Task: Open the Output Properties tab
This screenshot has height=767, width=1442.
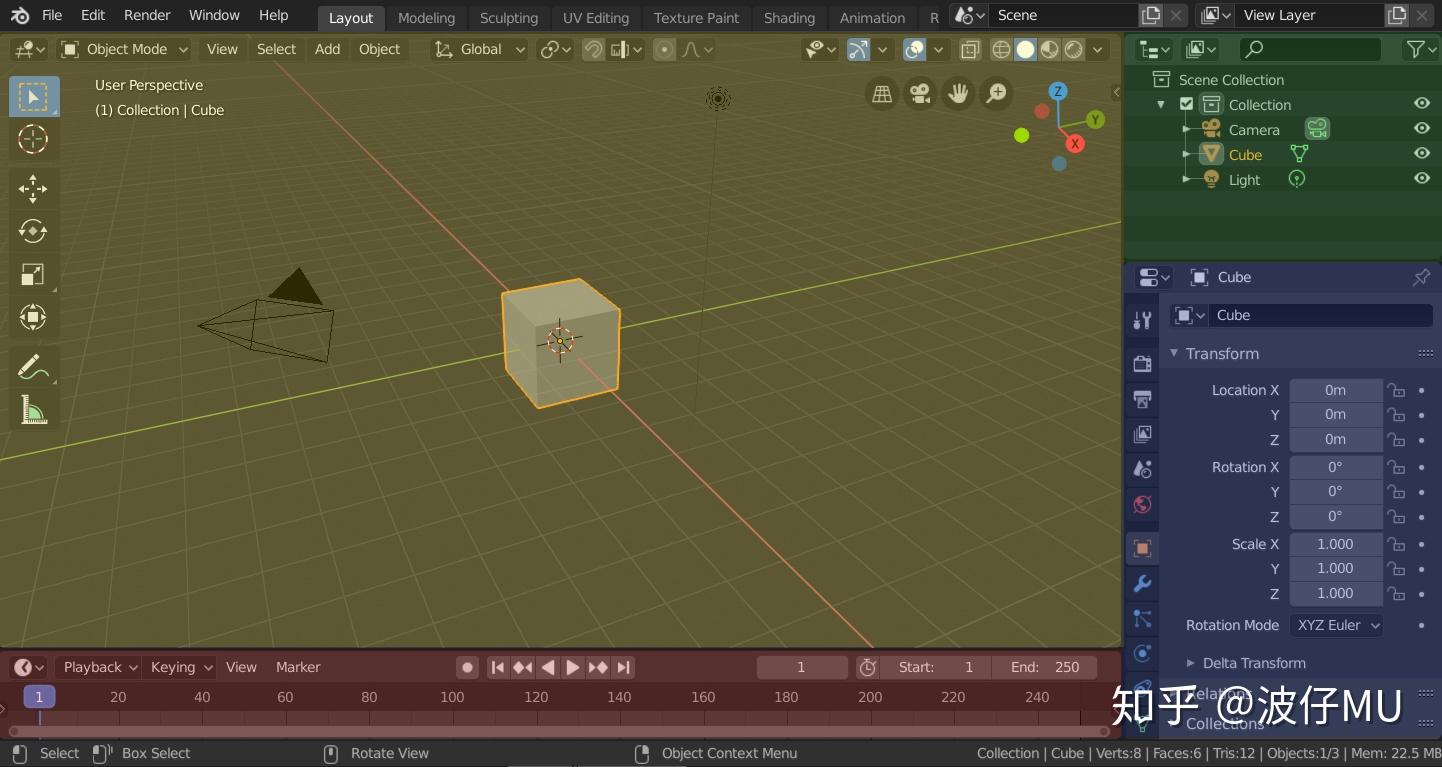Action: [x=1142, y=399]
